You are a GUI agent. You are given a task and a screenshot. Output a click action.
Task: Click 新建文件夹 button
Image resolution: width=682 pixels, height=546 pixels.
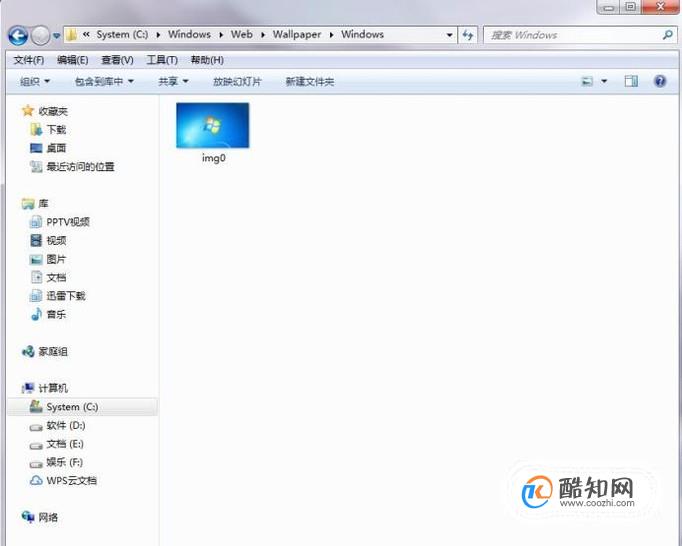(310, 81)
